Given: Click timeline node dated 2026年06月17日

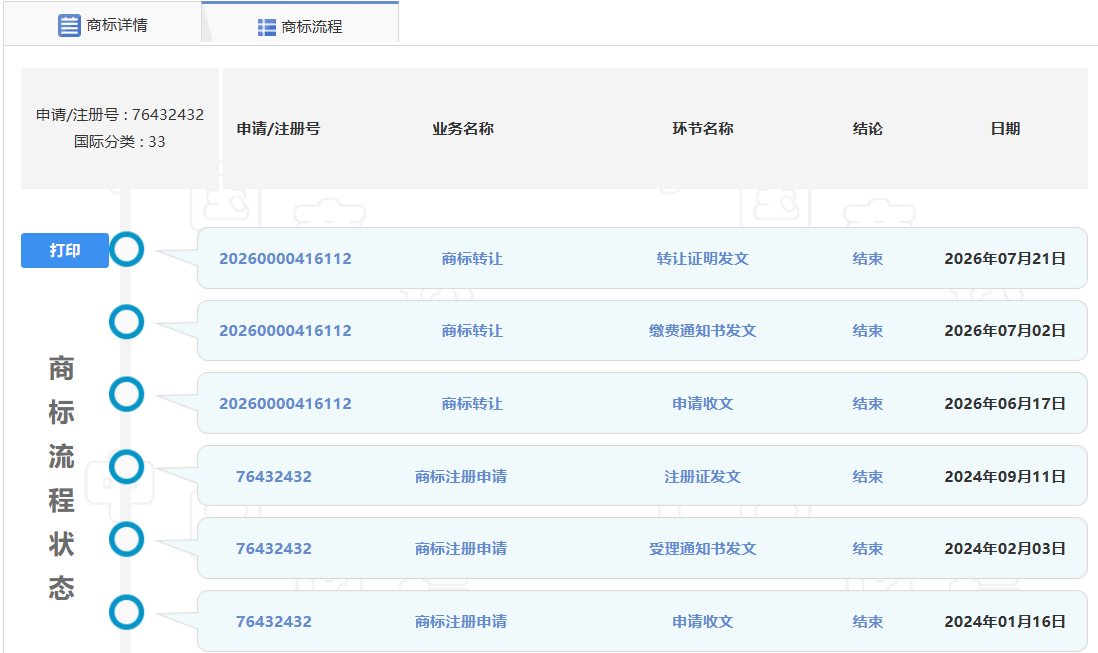Looking at the screenshot, I should (127, 394).
